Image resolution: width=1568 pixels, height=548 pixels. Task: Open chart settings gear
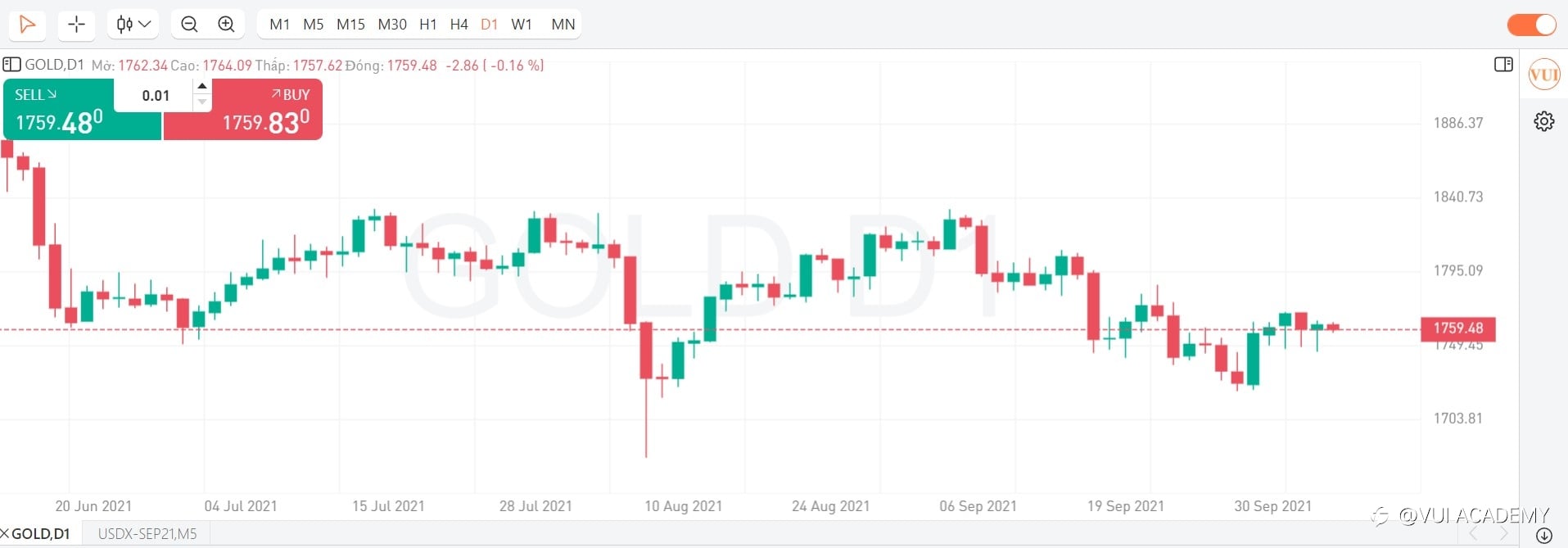point(1543,122)
